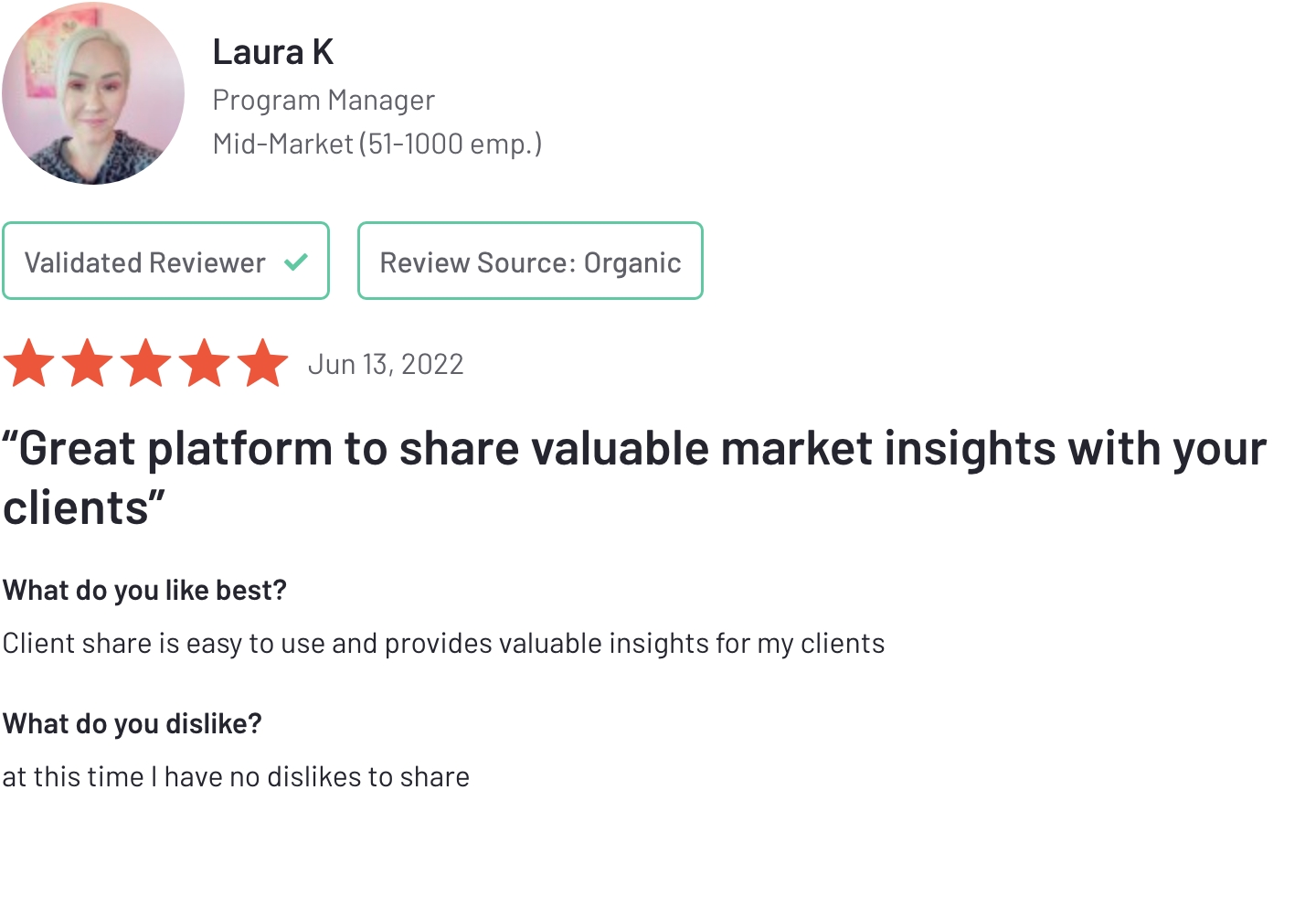Click the word "clients" ending the review title

[x=77, y=508]
